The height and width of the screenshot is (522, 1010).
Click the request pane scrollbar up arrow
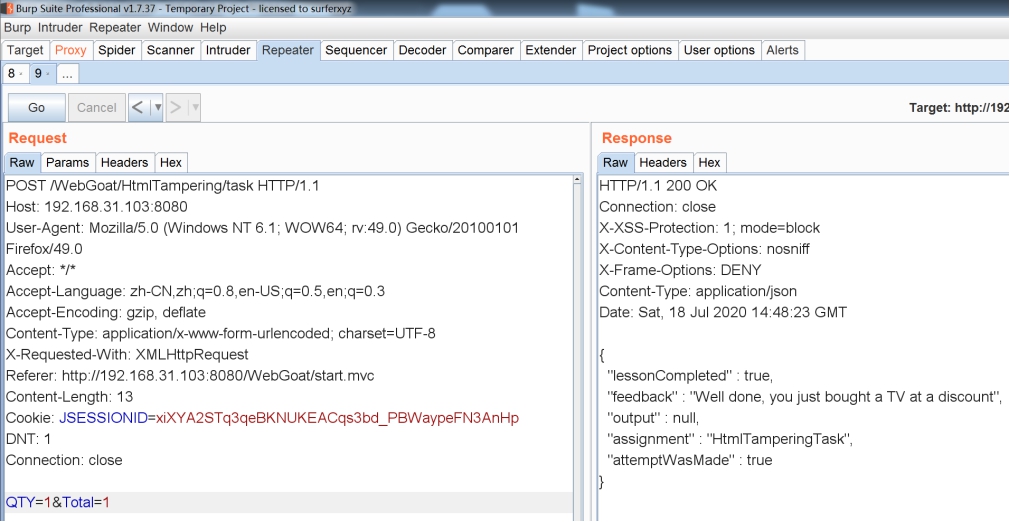coord(577,180)
